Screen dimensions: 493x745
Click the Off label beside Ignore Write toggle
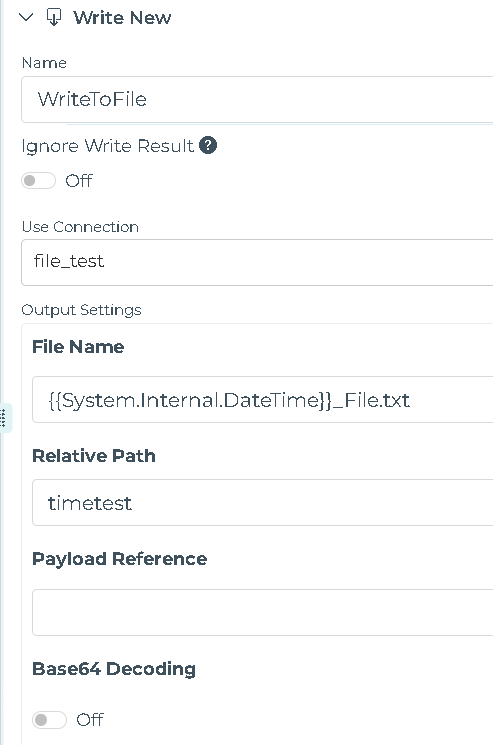pyautogui.click(x=78, y=181)
